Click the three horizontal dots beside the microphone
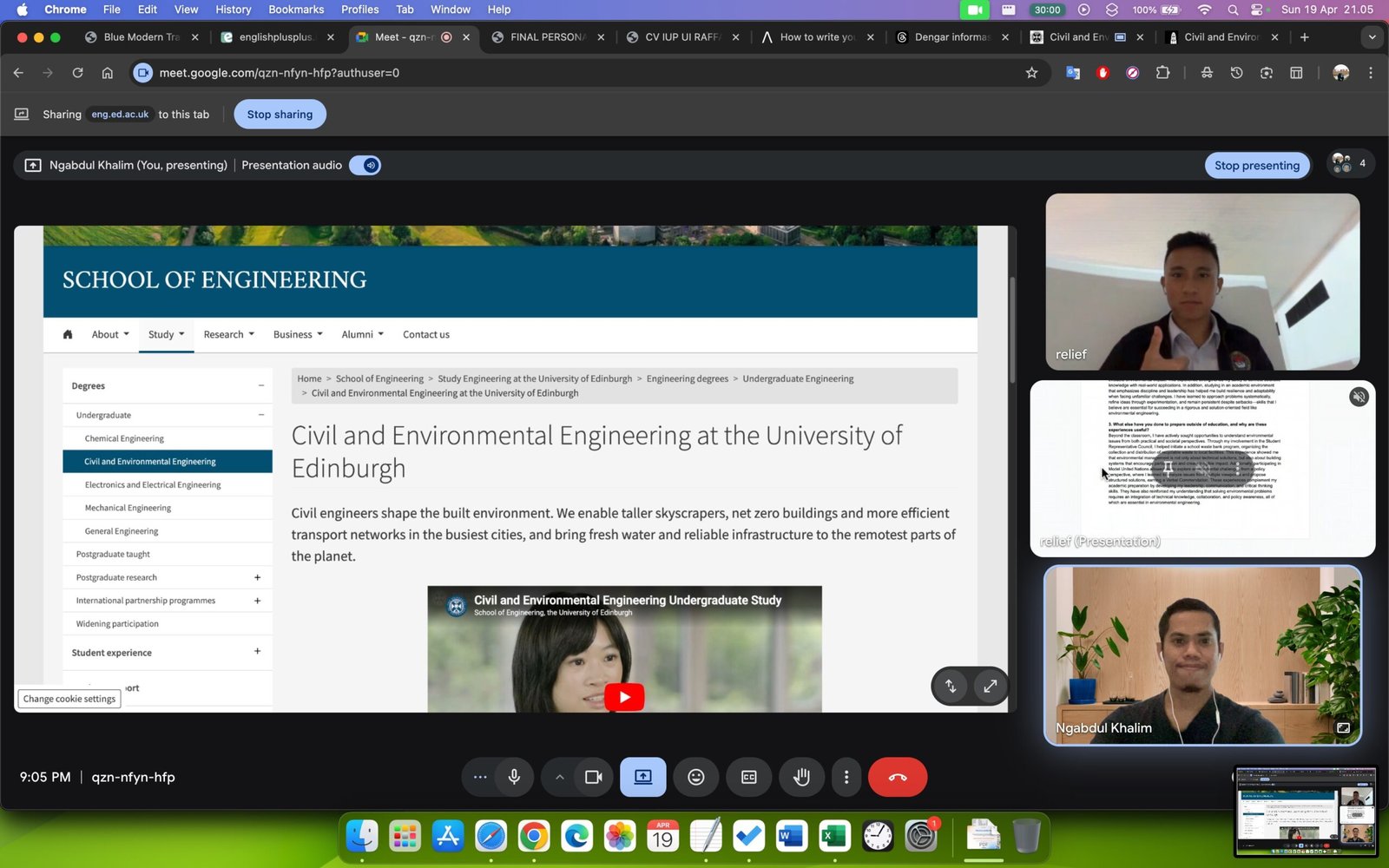Screen dimensions: 1389x868 click(480, 777)
